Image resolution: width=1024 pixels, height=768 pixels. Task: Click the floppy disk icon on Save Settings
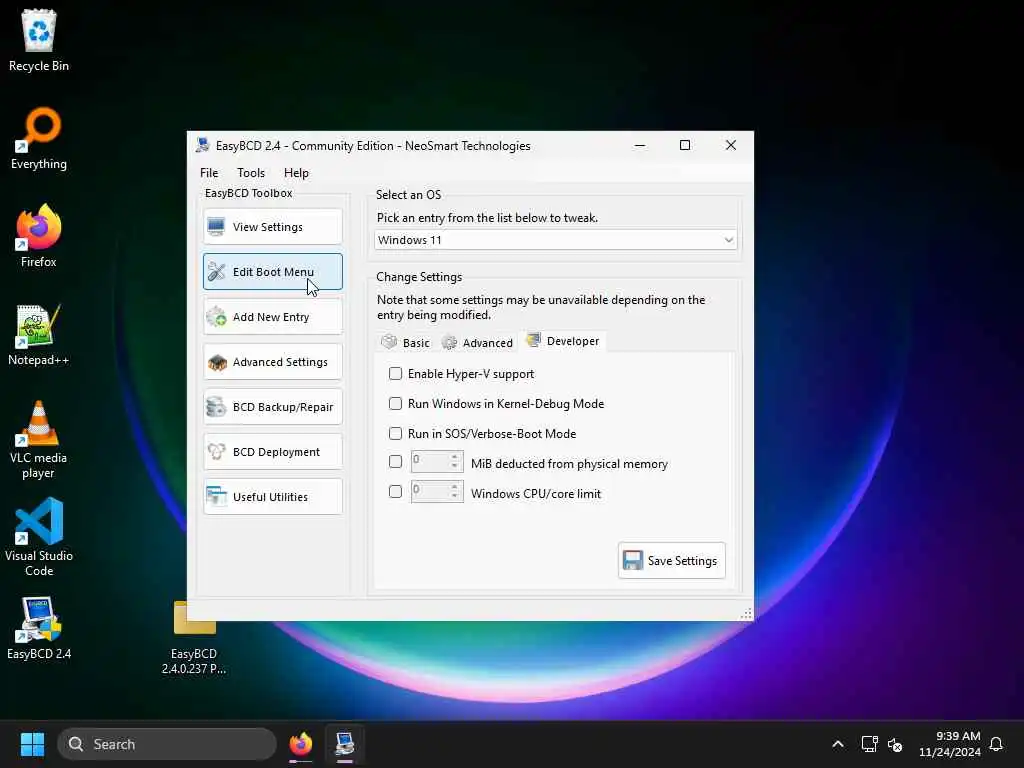[632, 560]
